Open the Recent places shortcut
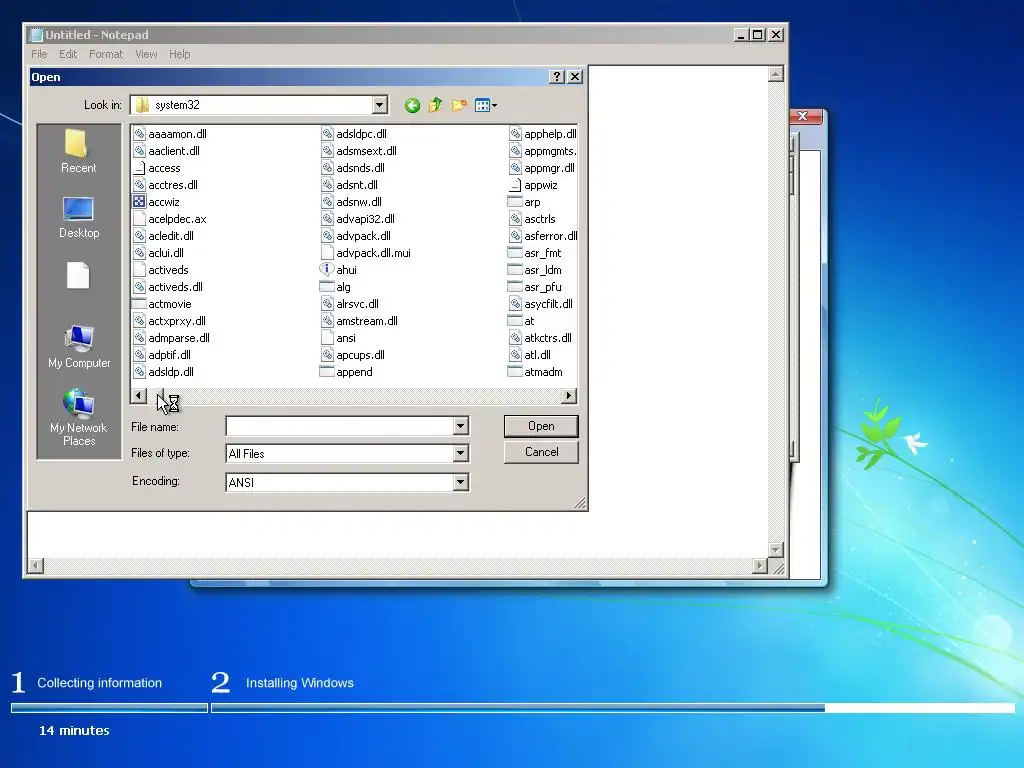 point(78,152)
